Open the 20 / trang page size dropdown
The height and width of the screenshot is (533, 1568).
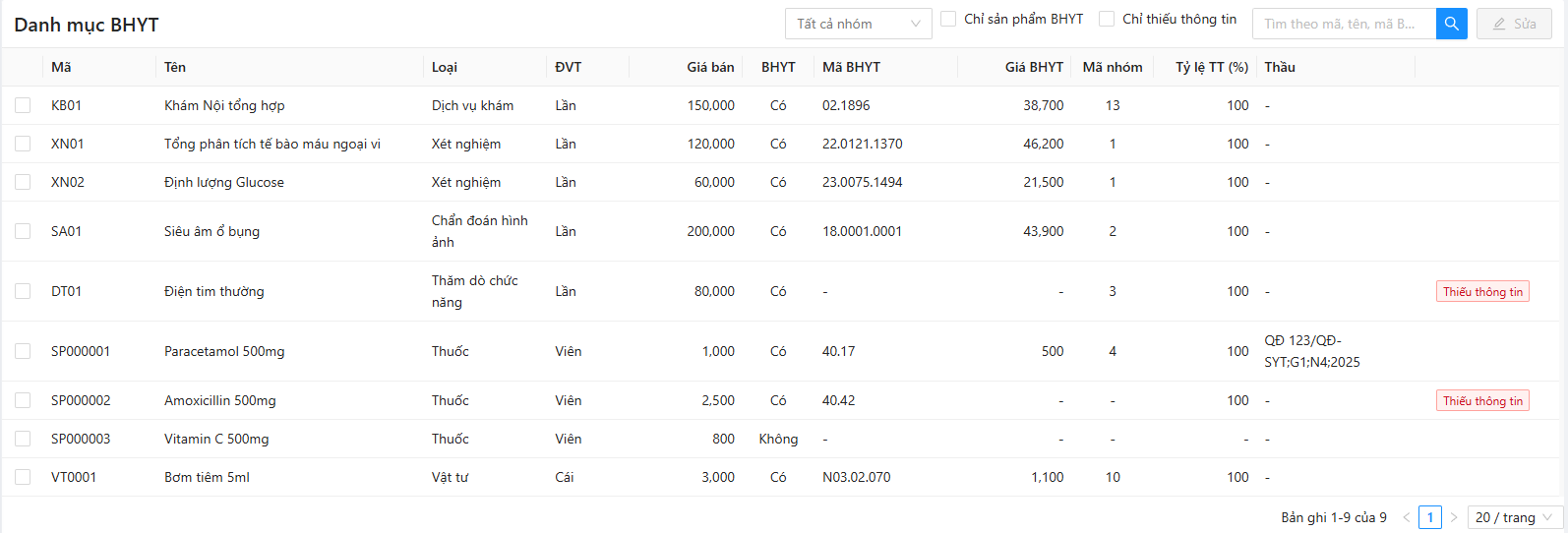1515,517
